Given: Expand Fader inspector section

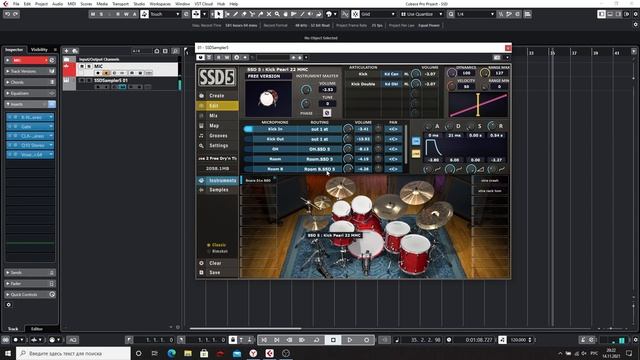Looking at the screenshot, I should pyautogui.click(x=30, y=283).
